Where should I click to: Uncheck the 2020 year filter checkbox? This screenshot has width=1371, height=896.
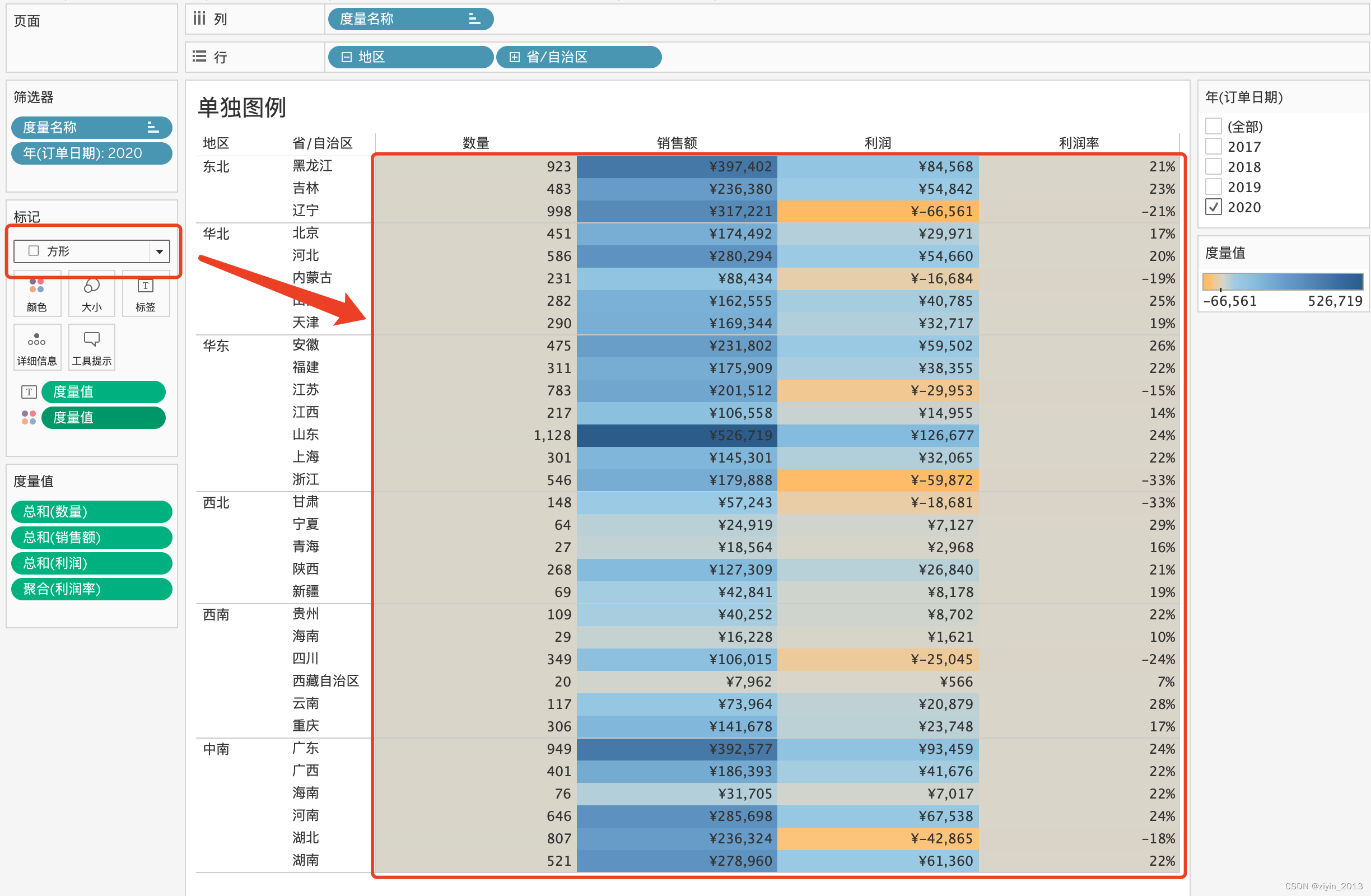coord(1214,207)
